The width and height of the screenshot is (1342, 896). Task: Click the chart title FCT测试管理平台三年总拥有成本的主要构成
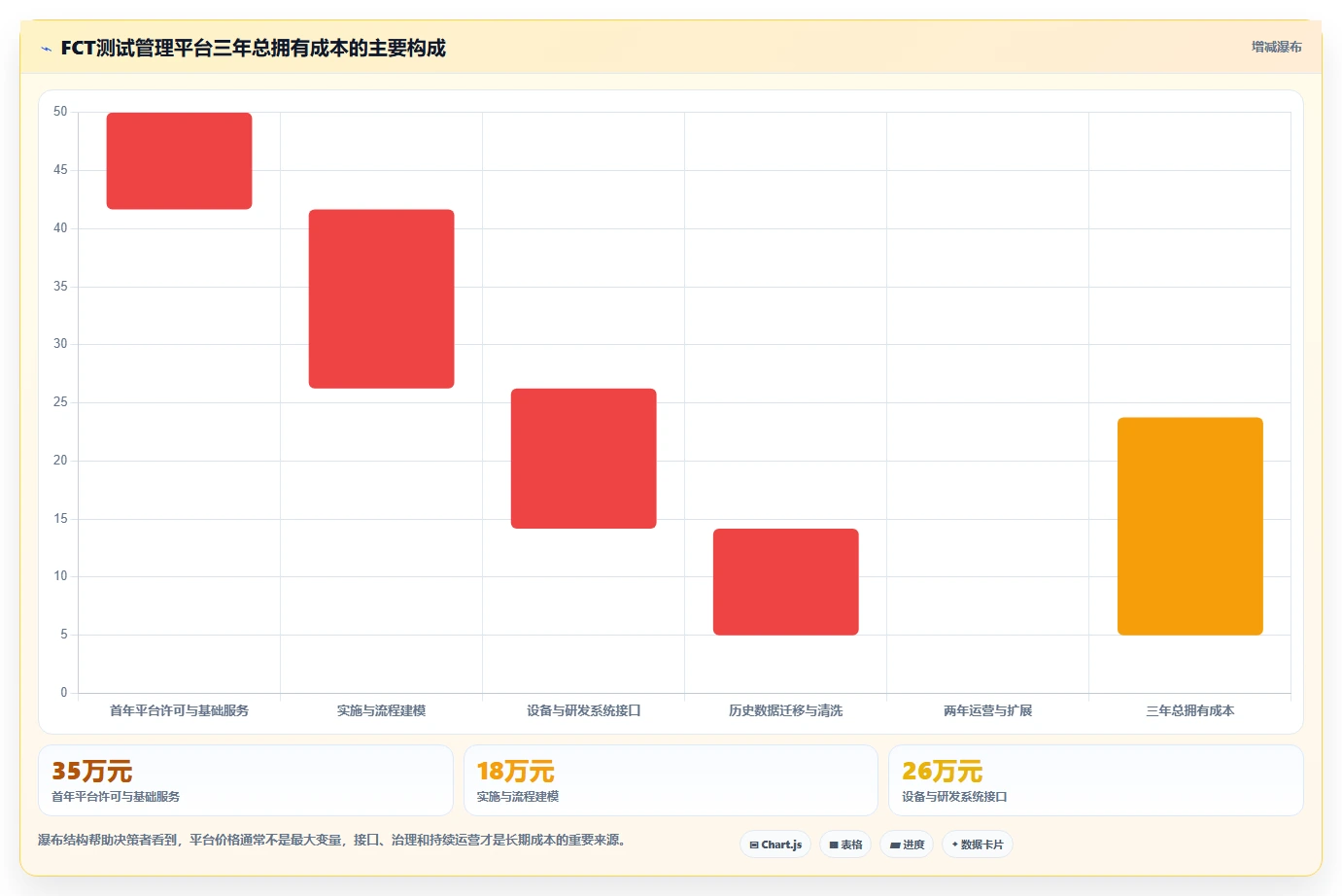(253, 49)
